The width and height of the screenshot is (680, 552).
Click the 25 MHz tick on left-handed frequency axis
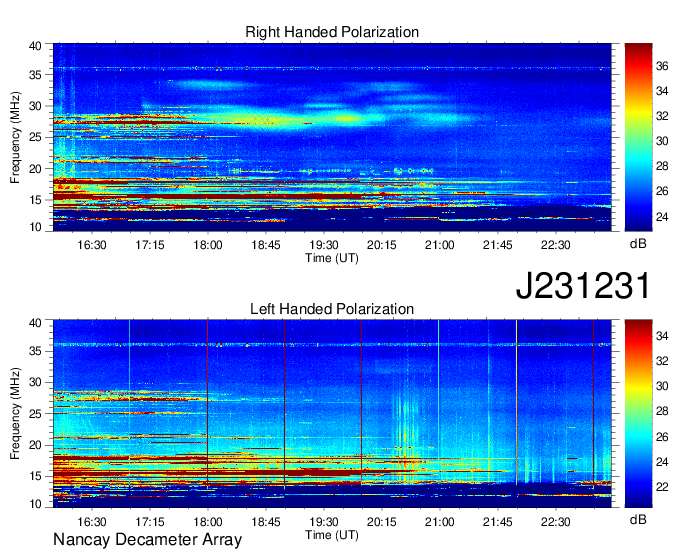(x=36, y=414)
